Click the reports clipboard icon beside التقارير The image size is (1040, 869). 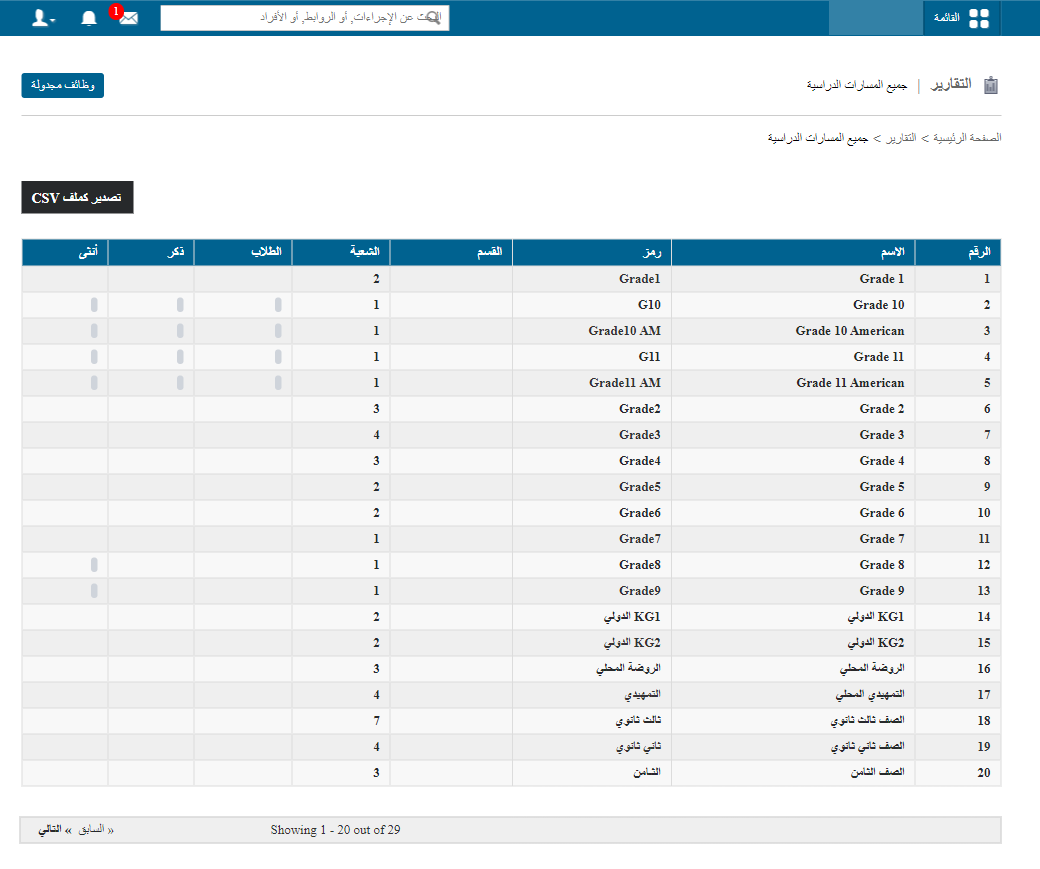click(990, 85)
